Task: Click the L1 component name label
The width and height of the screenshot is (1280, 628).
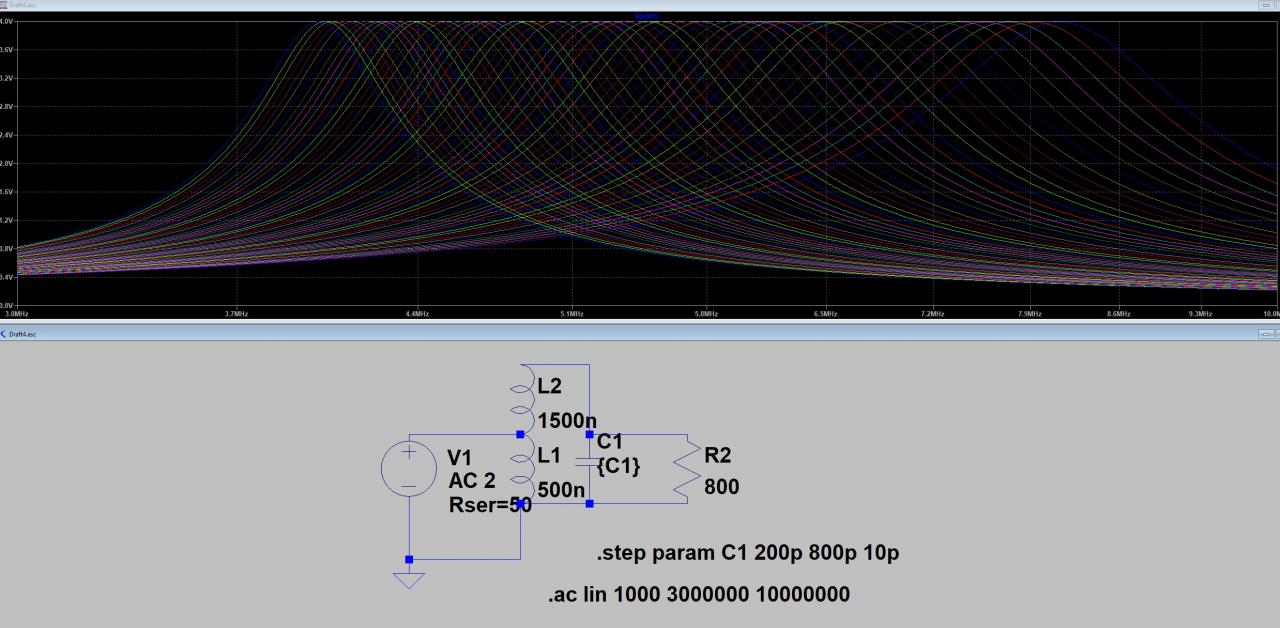Action: 549,456
